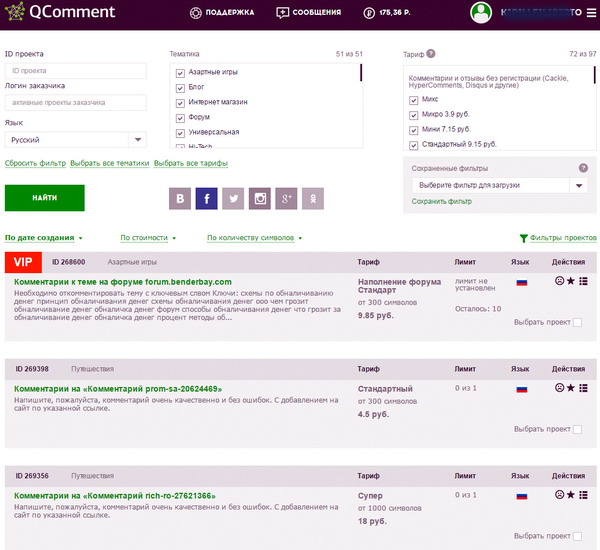Open project Комментарий prom-sa-20624469
This screenshot has height=550, width=600.
tap(118, 389)
